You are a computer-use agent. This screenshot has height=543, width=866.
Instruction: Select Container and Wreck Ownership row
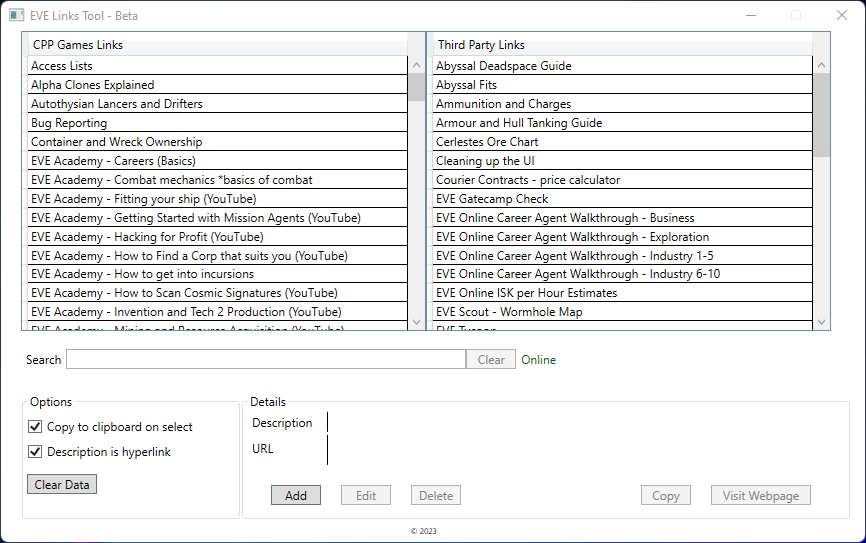218,141
